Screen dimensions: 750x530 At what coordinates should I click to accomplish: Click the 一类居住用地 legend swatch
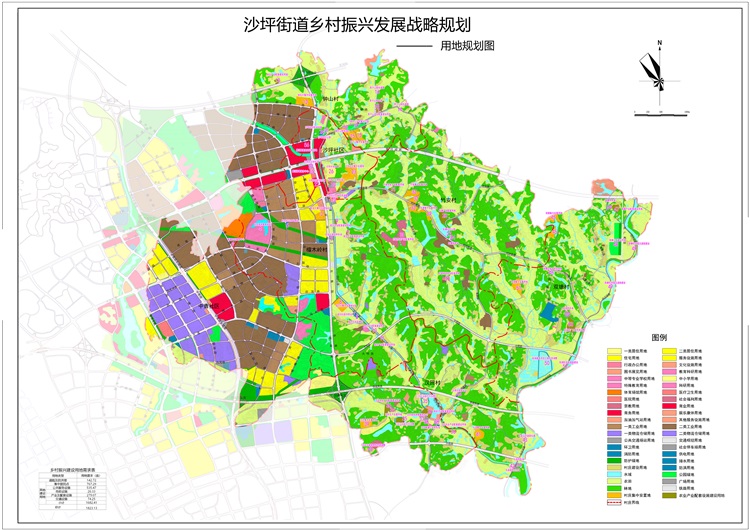pyautogui.click(x=614, y=351)
